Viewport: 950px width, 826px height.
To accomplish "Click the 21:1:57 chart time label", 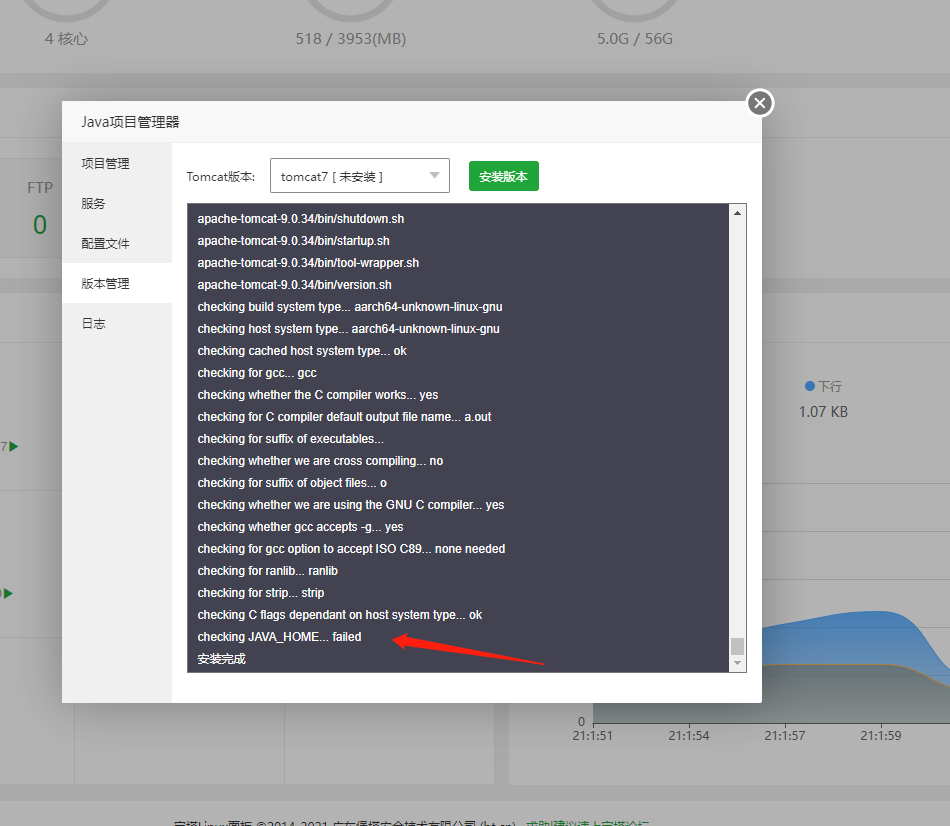I will [x=785, y=736].
